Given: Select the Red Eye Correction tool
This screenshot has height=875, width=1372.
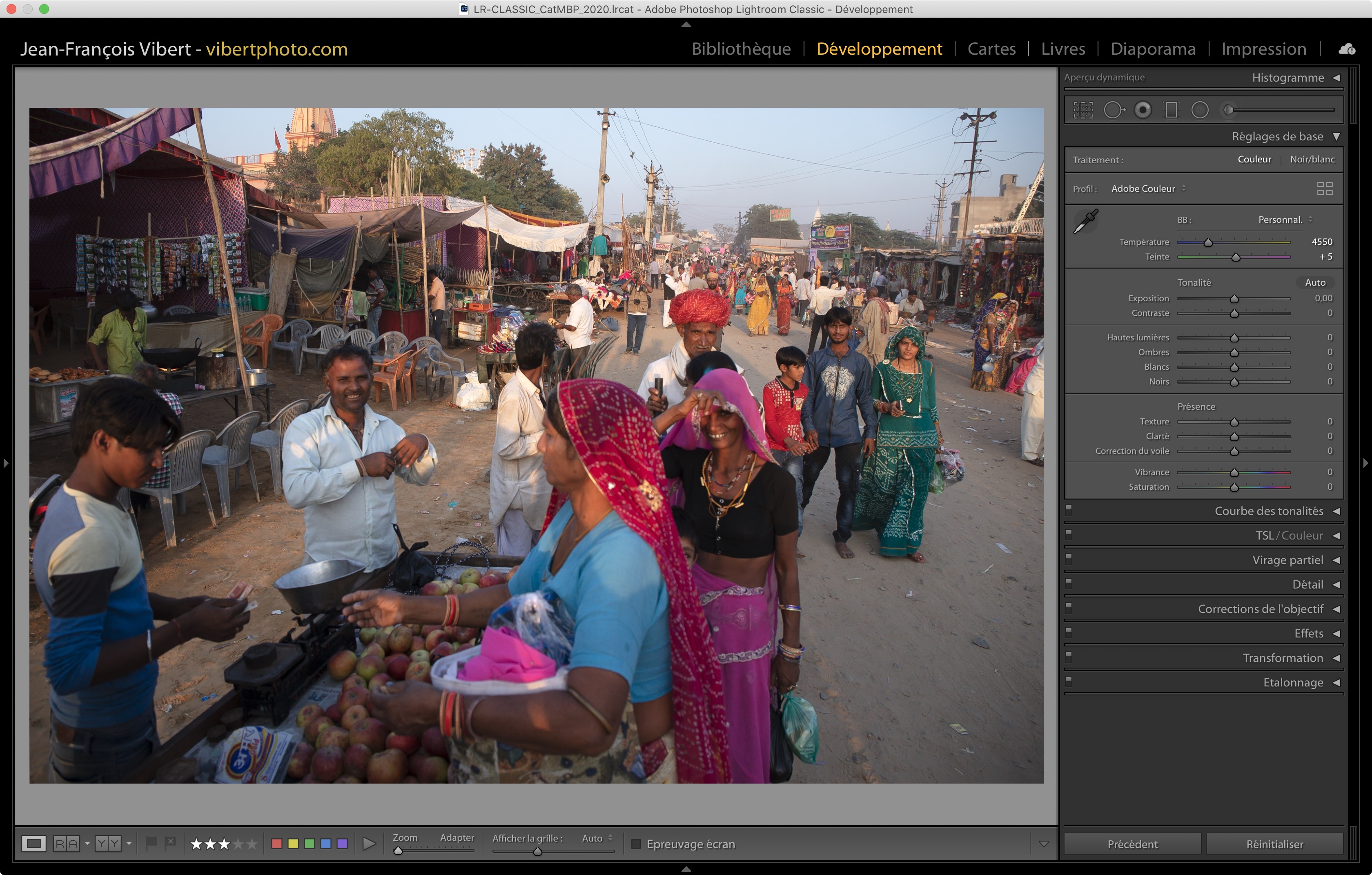Looking at the screenshot, I should 1143,110.
